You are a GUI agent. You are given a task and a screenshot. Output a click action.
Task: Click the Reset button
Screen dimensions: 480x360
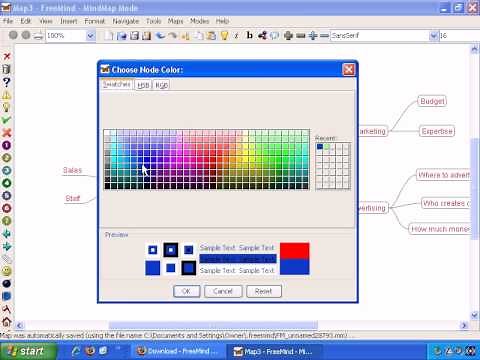tap(264, 291)
